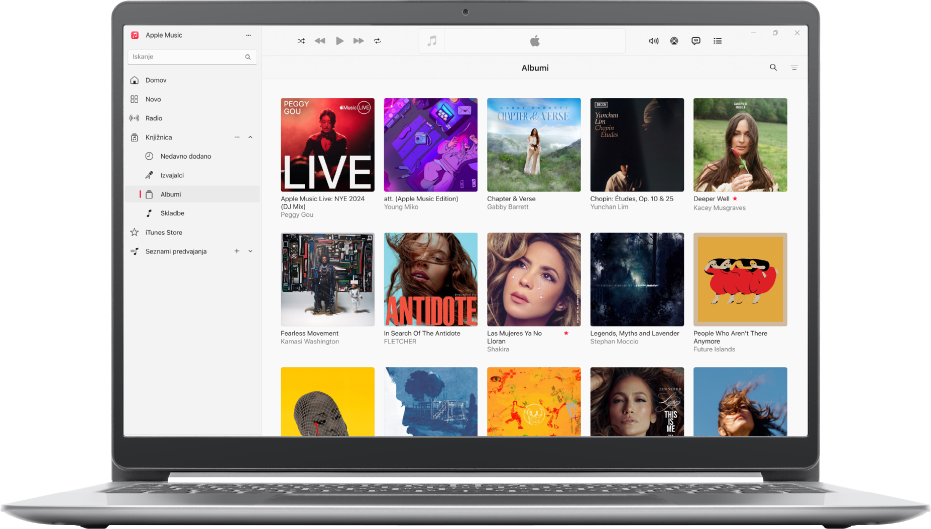931x529 pixels.
Task: Open People Who Aren't There Anymore cover
Action: [x=740, y=279]
